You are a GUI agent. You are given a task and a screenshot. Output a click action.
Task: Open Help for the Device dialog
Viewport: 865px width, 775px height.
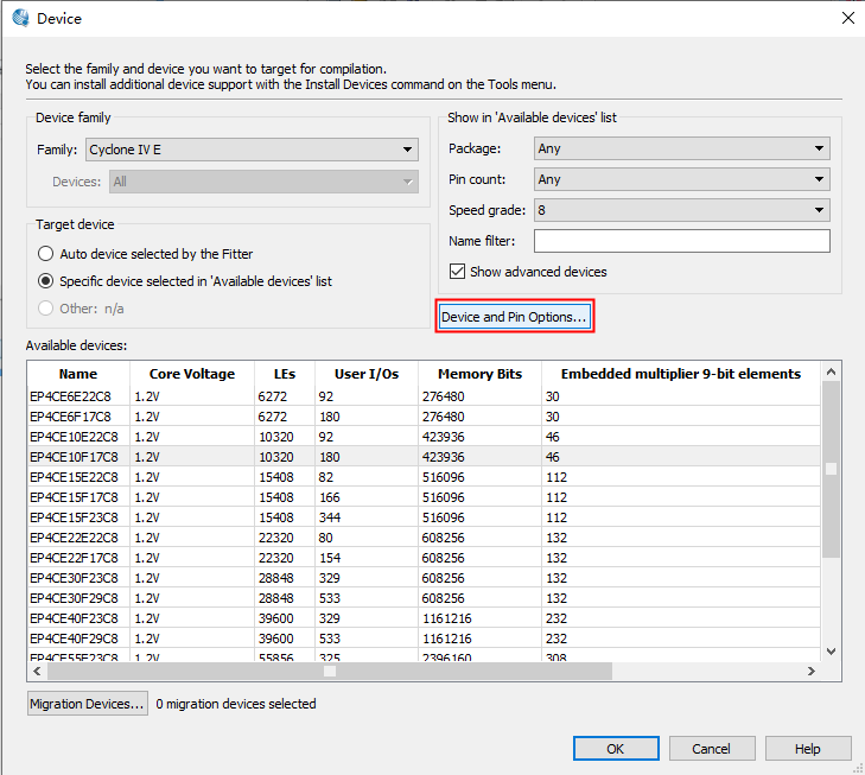click(x=807, y=748)
